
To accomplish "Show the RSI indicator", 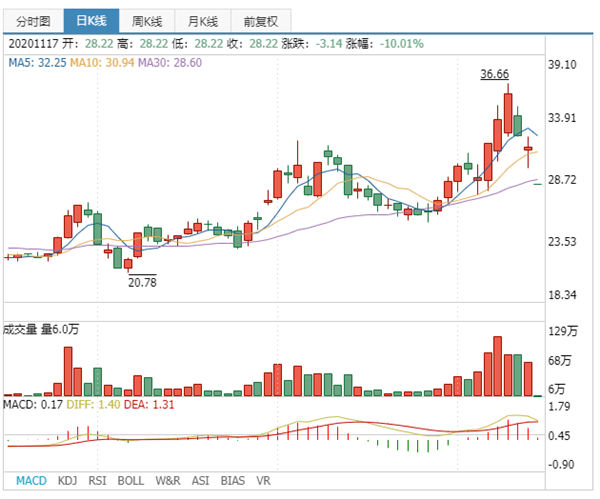I will 97,480.
